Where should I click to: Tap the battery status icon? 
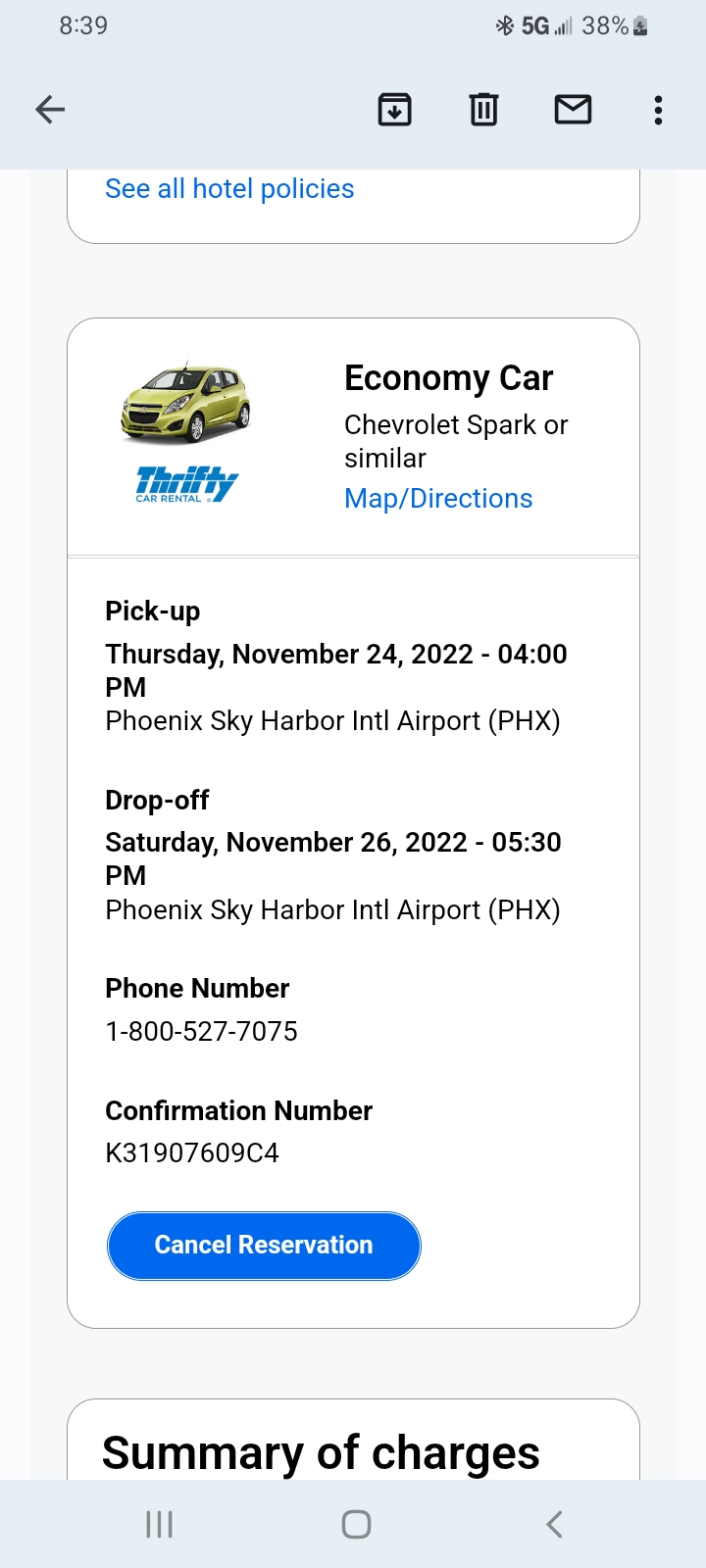pyautogui.click(x=640, y=26)
